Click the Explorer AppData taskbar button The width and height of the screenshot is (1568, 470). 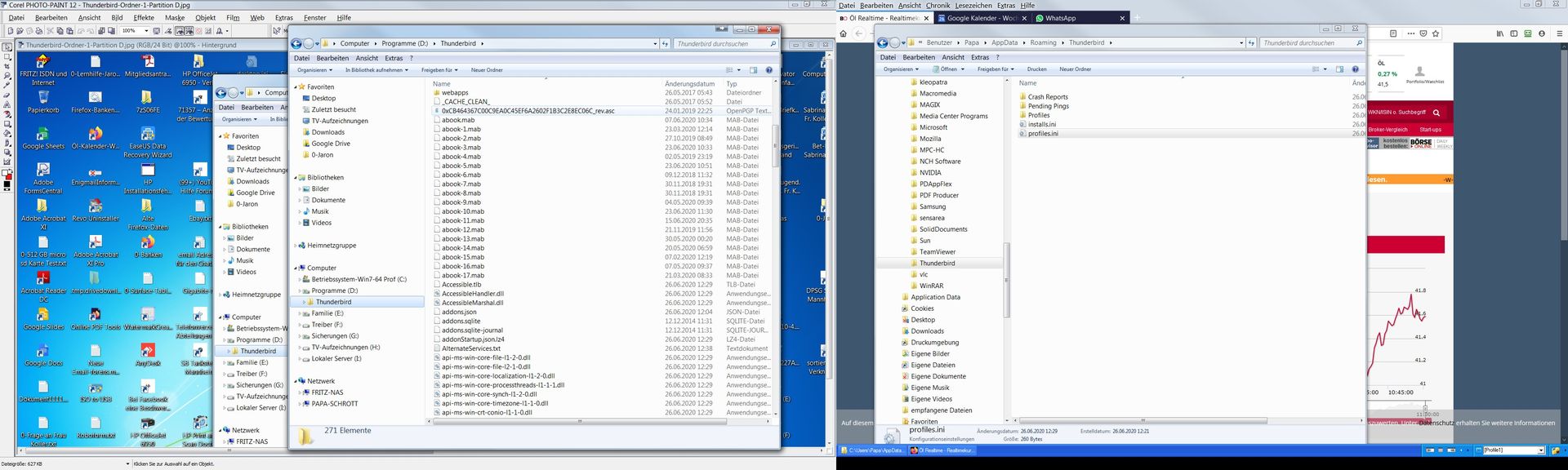pyautogui.click(x=872, y=450)
